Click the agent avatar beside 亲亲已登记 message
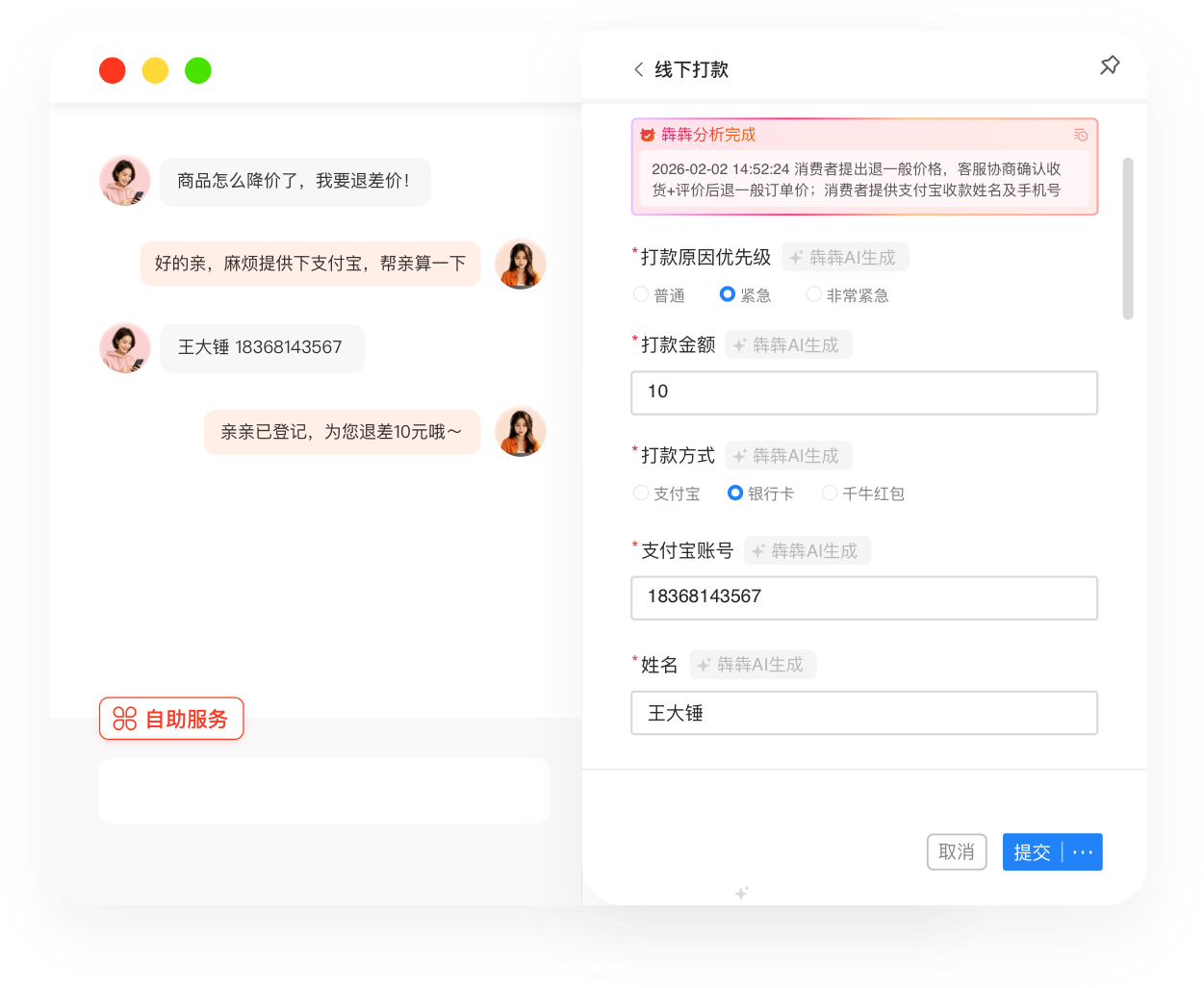 click(x=521, y=431)
